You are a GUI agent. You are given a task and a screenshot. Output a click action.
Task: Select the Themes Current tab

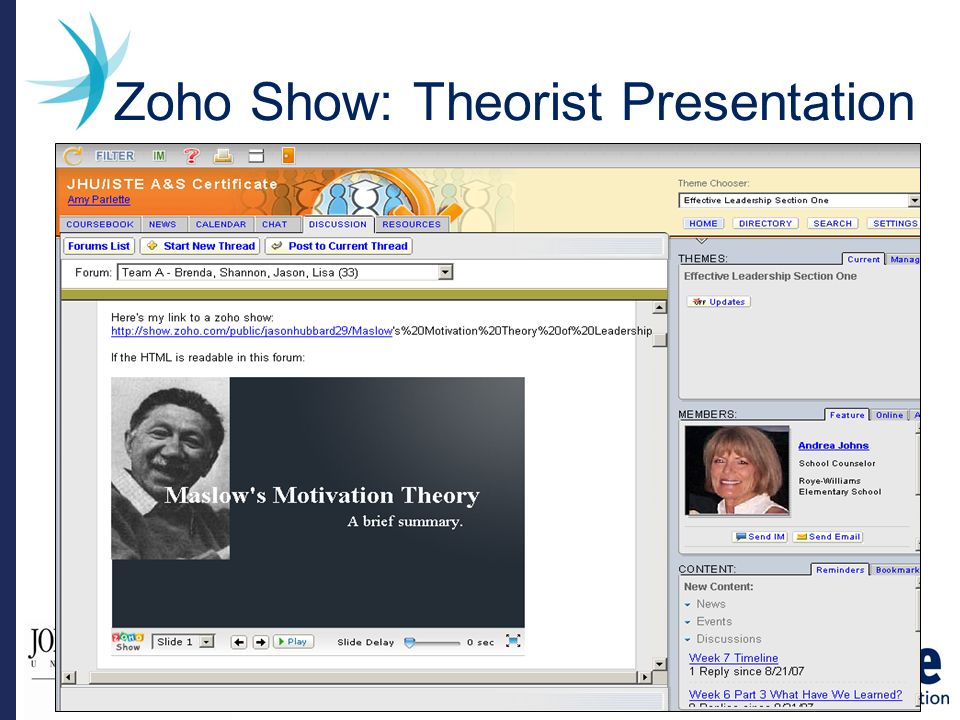[x=863, y=259]
